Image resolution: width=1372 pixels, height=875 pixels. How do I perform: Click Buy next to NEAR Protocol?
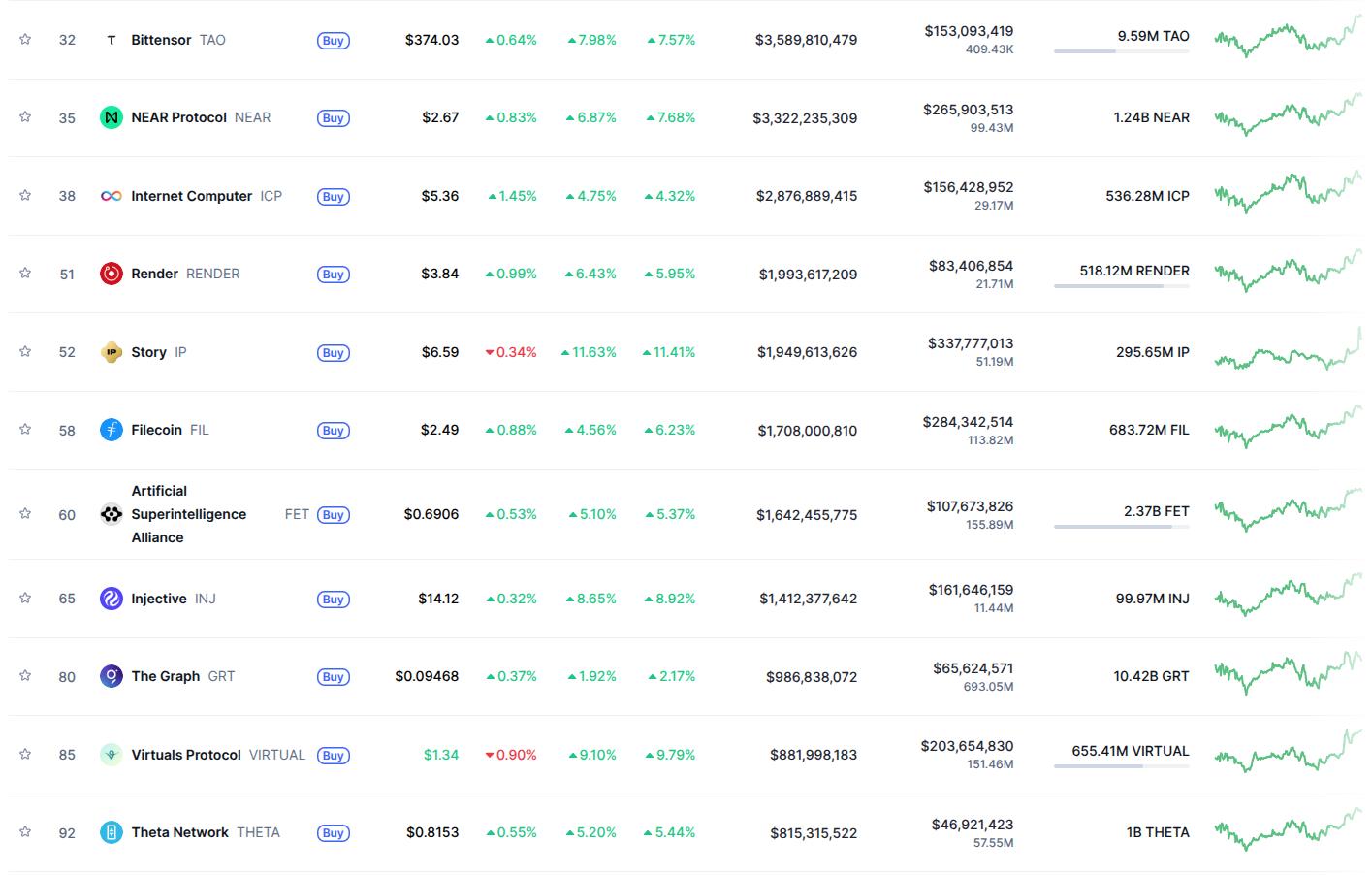pos(334,118)
